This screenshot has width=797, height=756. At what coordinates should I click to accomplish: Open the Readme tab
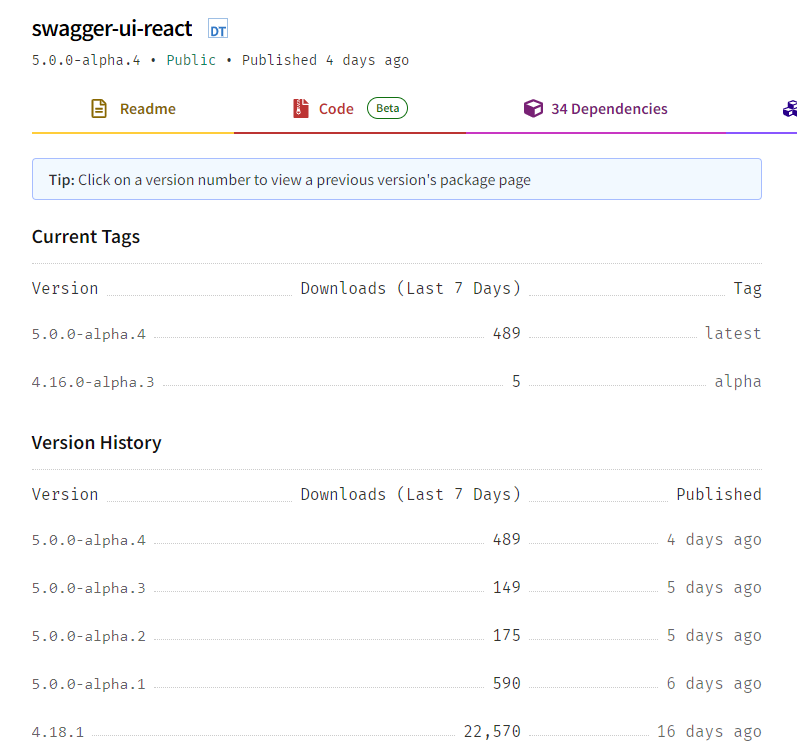point(133,109)
